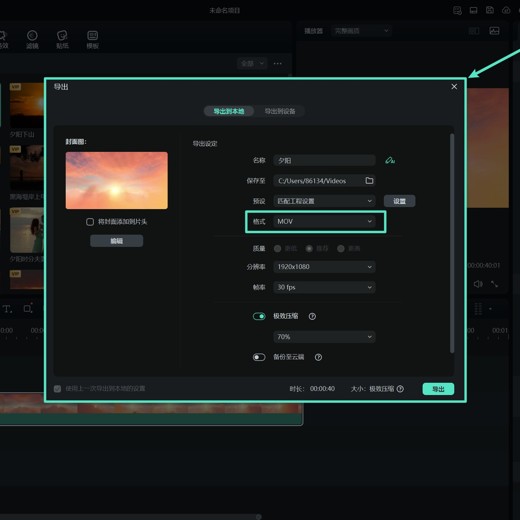This screenshot has width=520, height=520.
Task: Click the text tool icon above timeline
Action: pos(8,309)
